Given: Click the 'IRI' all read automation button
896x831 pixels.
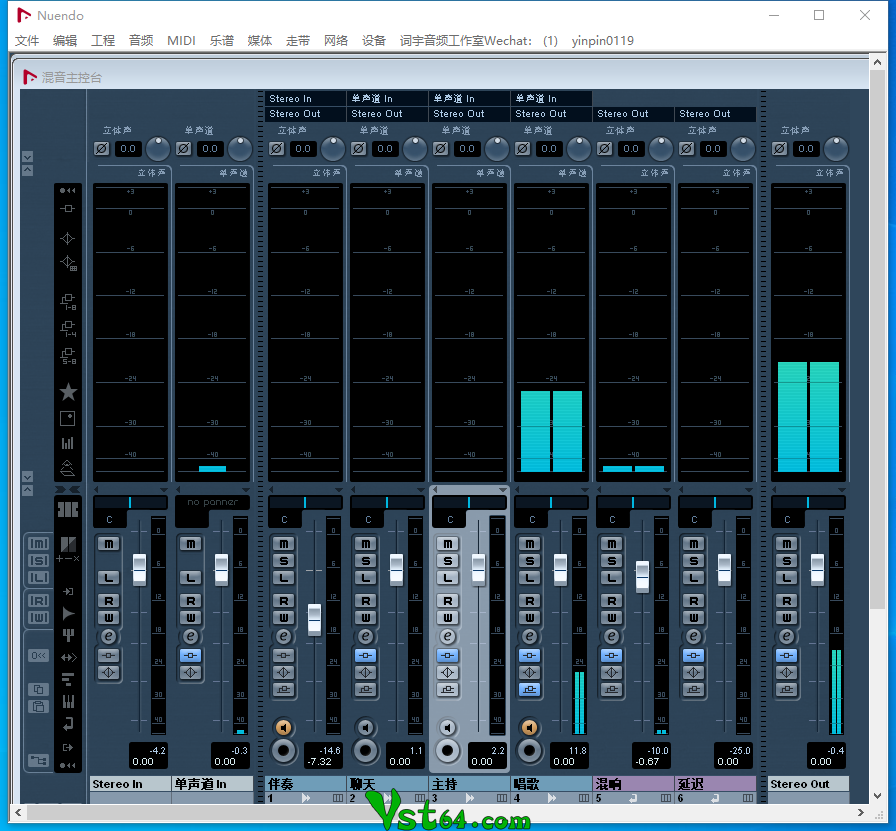Looking at the screenshot, I should (x=38, y=601).
